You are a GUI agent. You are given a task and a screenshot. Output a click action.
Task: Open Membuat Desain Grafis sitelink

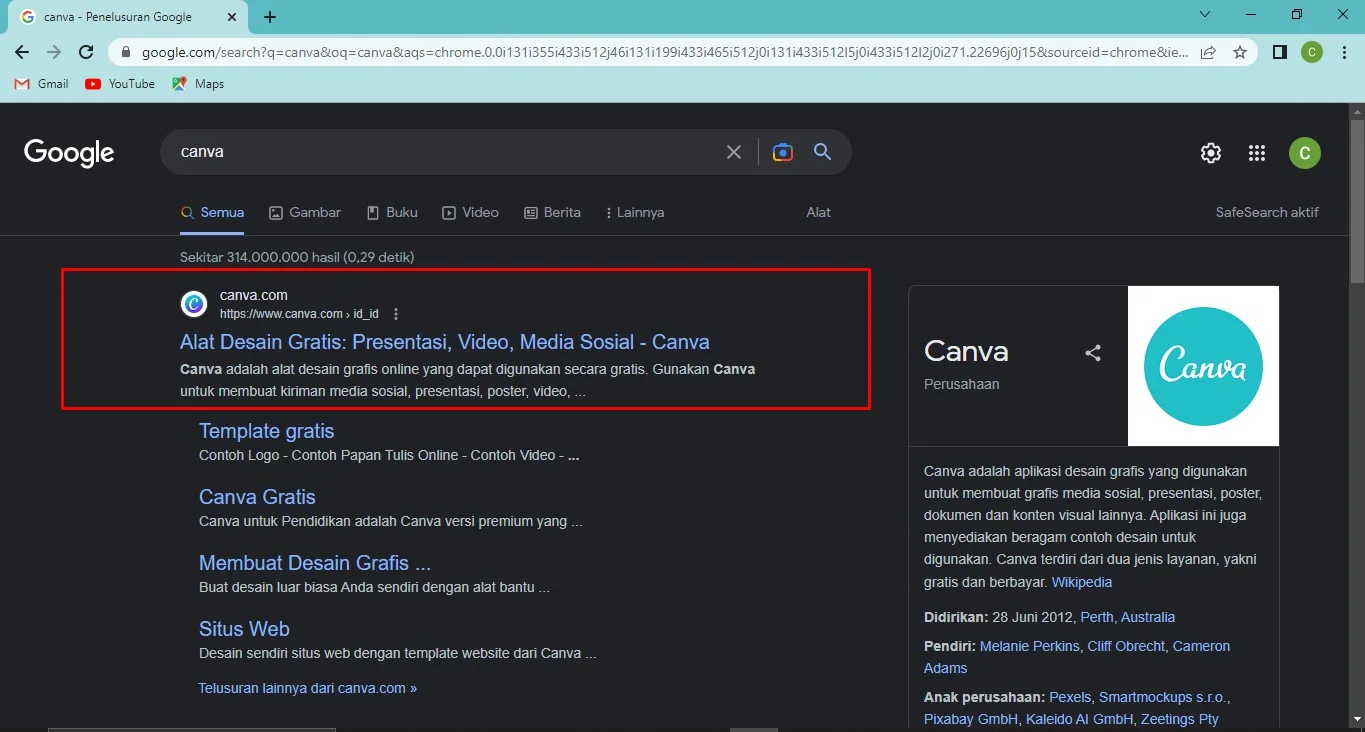[315, 563]
